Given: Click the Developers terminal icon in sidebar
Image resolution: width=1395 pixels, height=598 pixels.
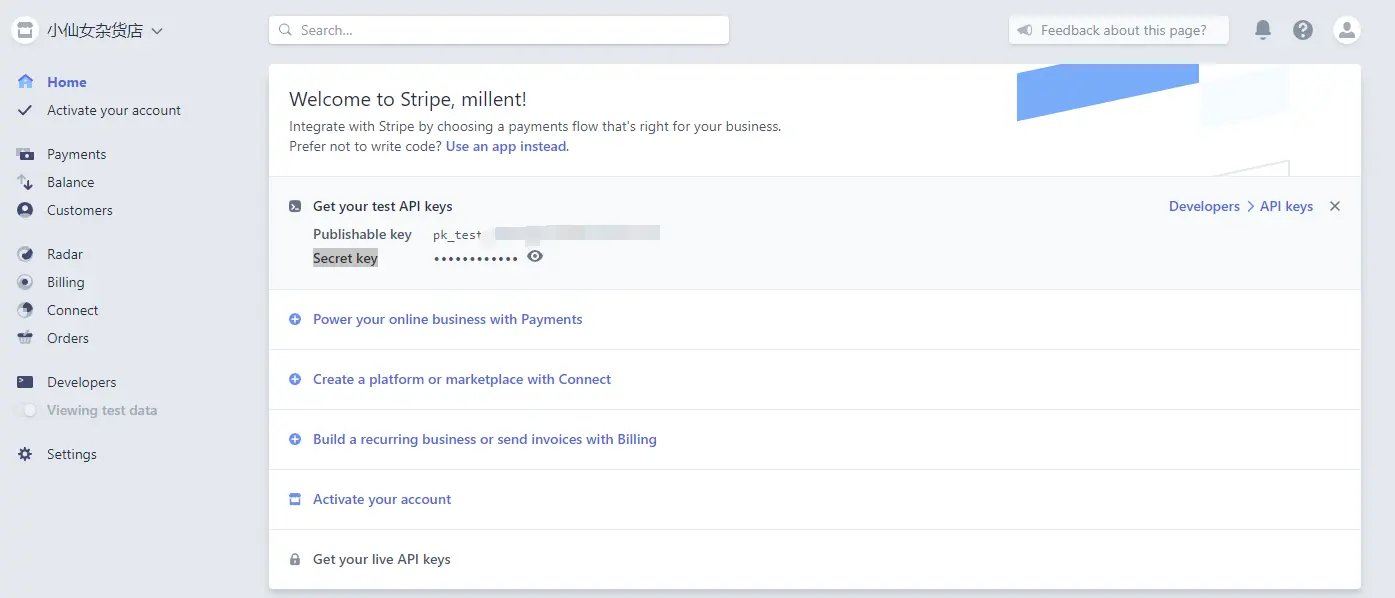Looking at the screenshot, I should (26, 382).
